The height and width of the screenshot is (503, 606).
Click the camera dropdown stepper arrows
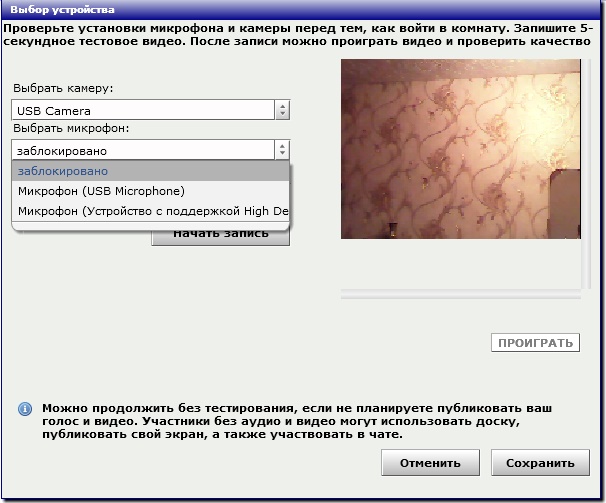coord(283,110)
